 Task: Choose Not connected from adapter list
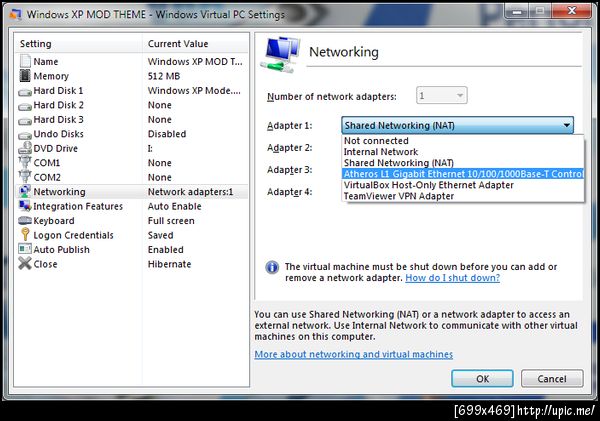(463, 140)
